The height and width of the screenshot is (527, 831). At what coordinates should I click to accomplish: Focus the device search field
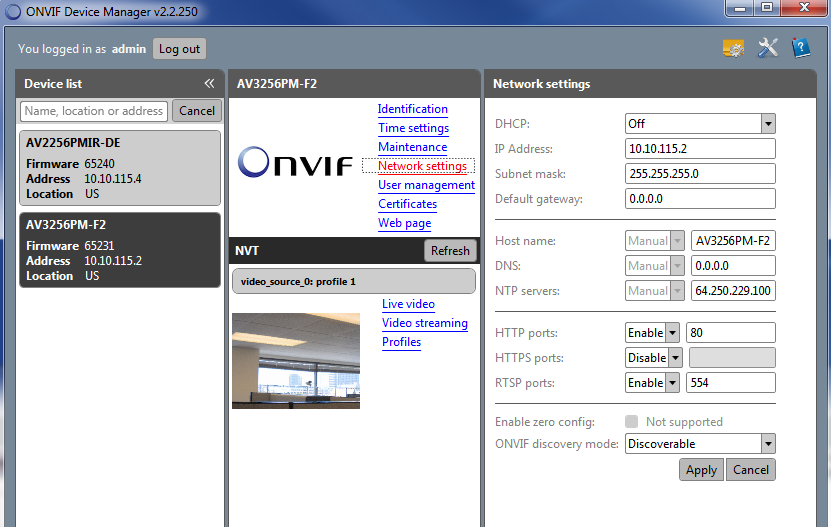(94, 111)
